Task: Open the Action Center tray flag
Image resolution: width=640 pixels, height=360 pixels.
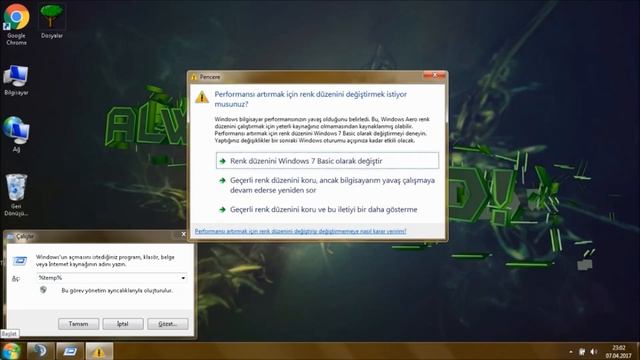Action: (582, 352)
